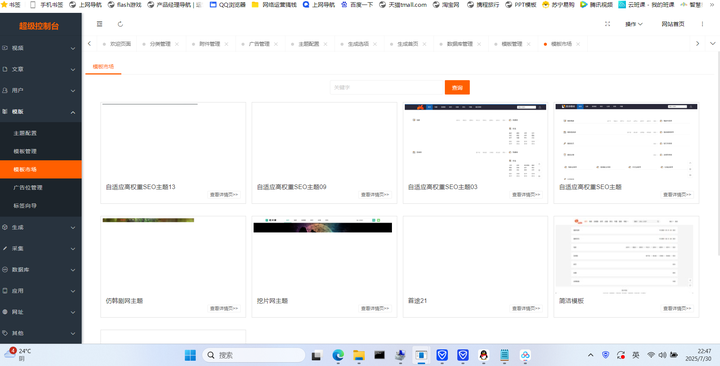Click the 生成 sidebar icon
This screenshot has width=720, height=366.
(x=5, y=227)
